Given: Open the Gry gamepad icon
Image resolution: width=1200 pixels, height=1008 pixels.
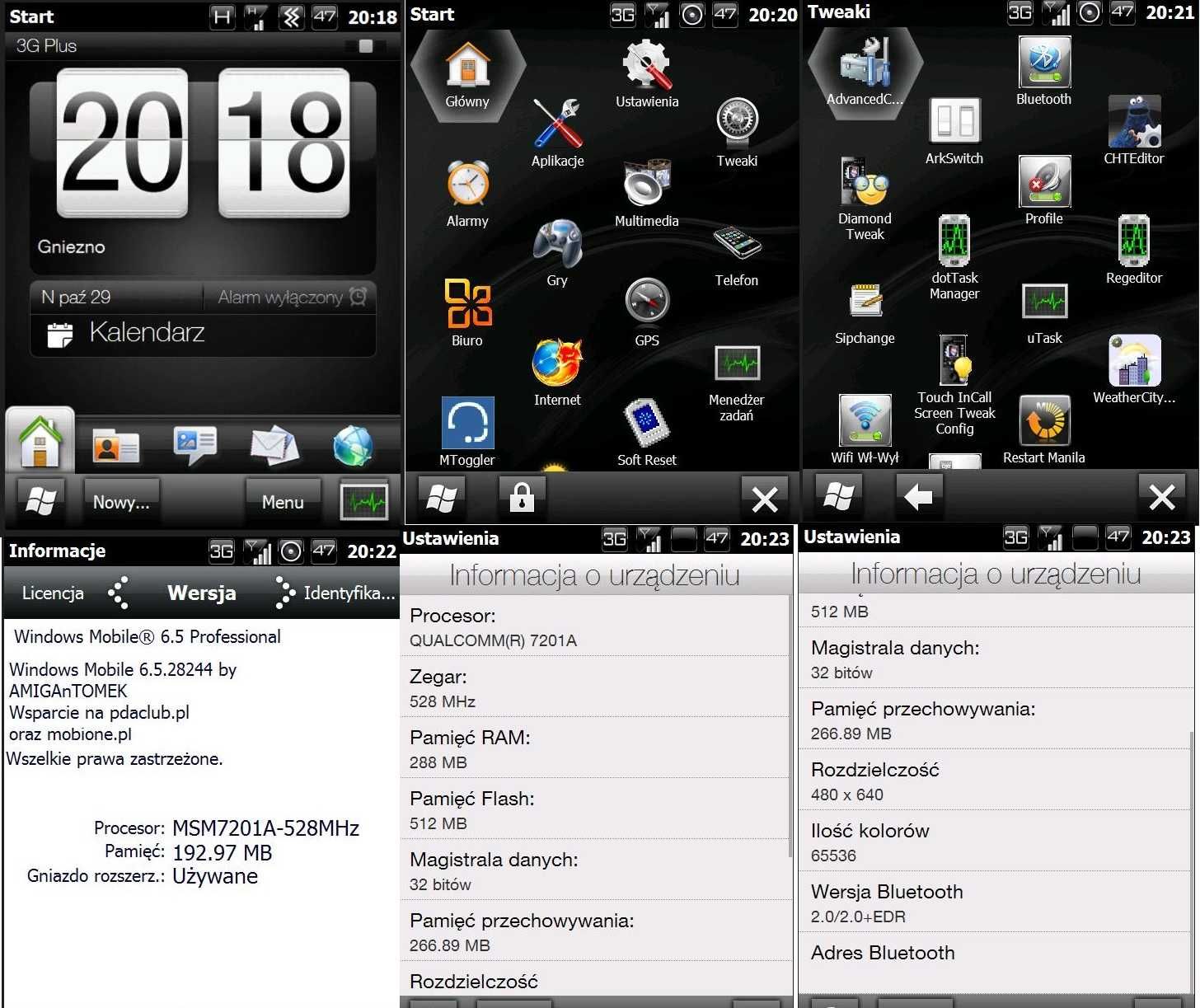Looking at the screenshot, I should coord(558,244).
